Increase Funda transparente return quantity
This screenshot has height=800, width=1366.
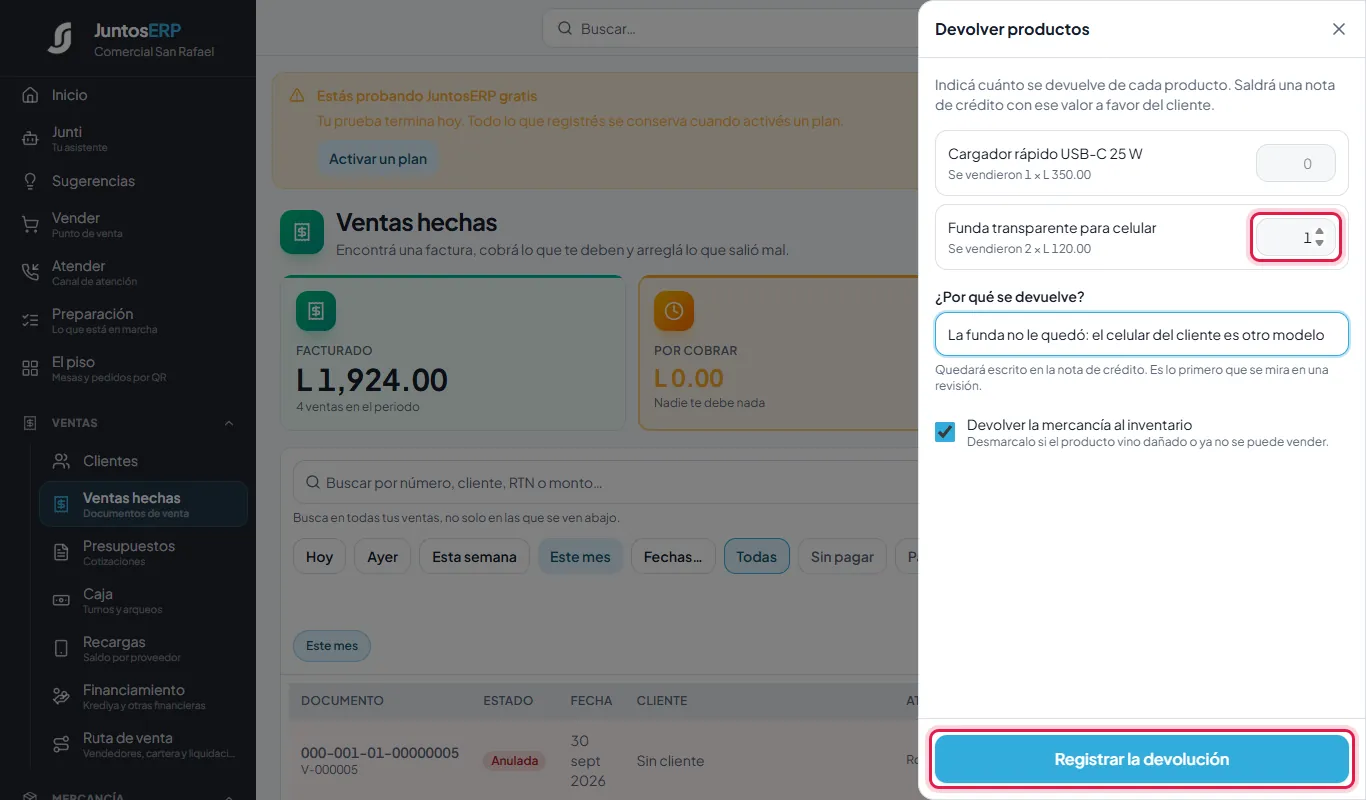tap(1320, 232)
